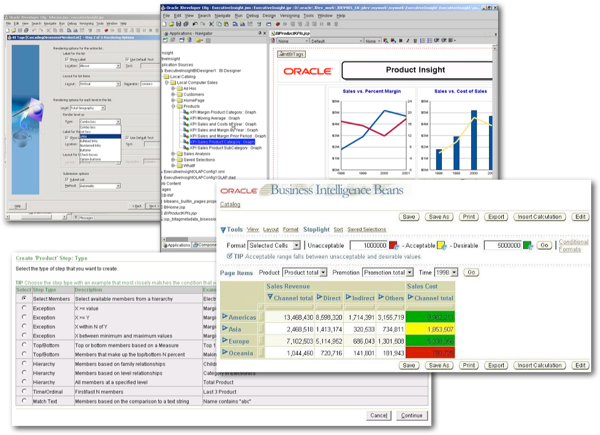Viewport: 600px width, 435px height.
Task: Pick the green Desirable color swatch
Action: [528, 245]
